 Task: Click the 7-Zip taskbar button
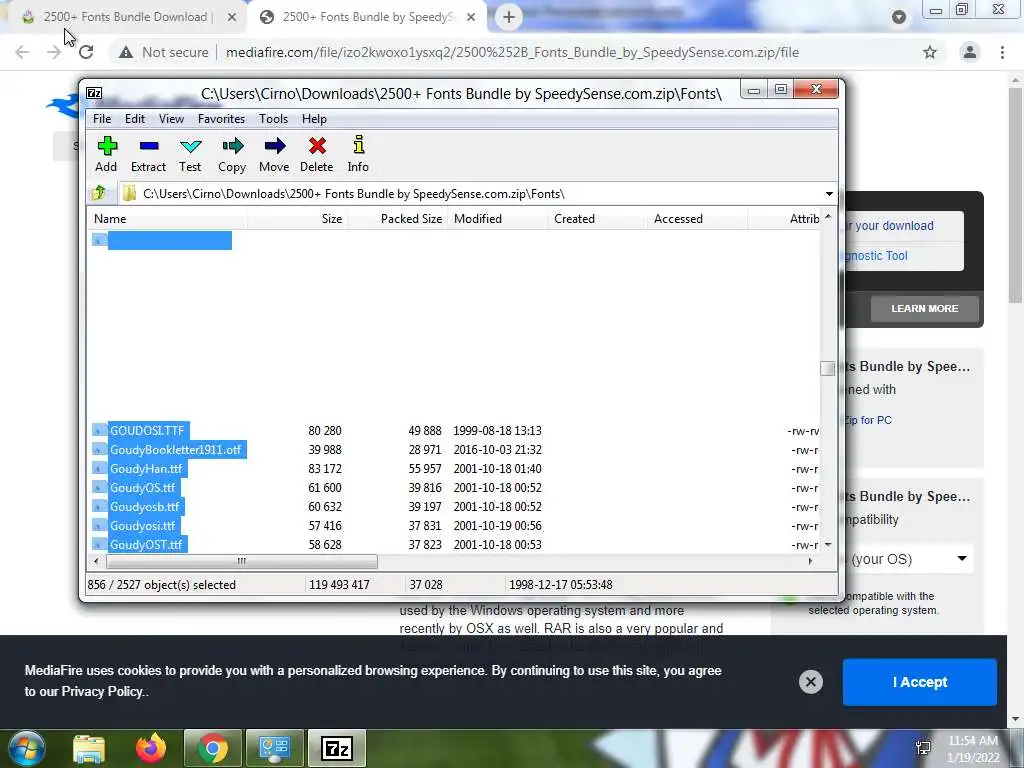tap(337, 748)
